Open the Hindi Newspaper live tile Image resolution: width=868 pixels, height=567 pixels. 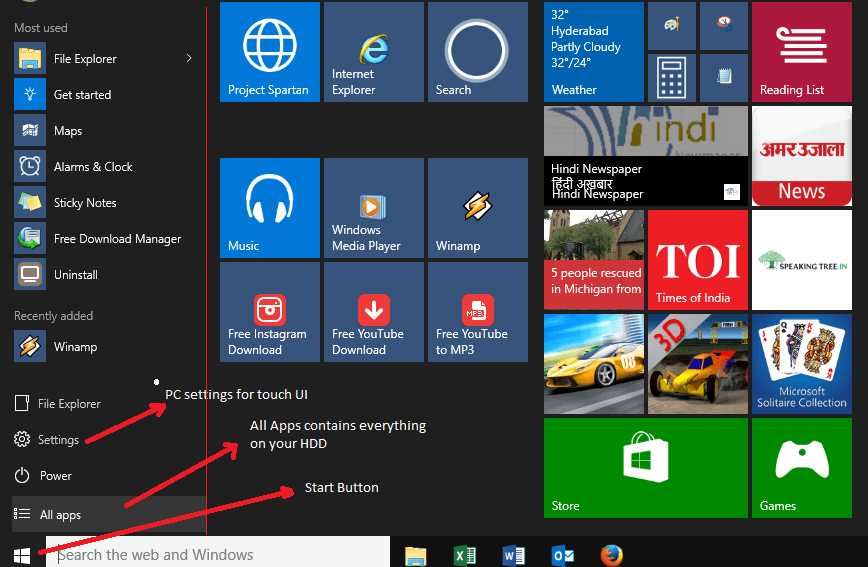tap(646, 156)
